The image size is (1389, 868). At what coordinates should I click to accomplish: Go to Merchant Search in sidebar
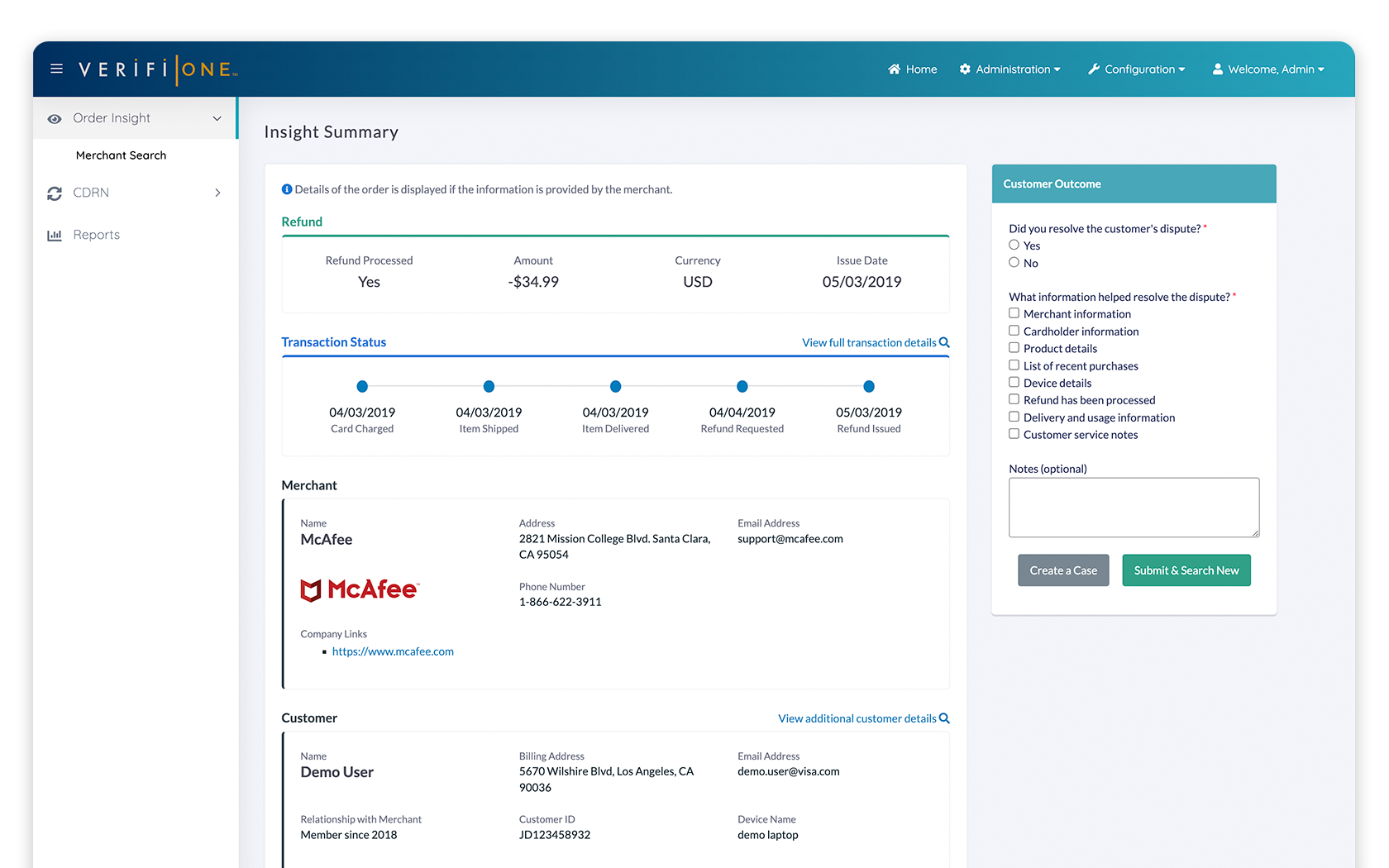[x=121, y=155]
